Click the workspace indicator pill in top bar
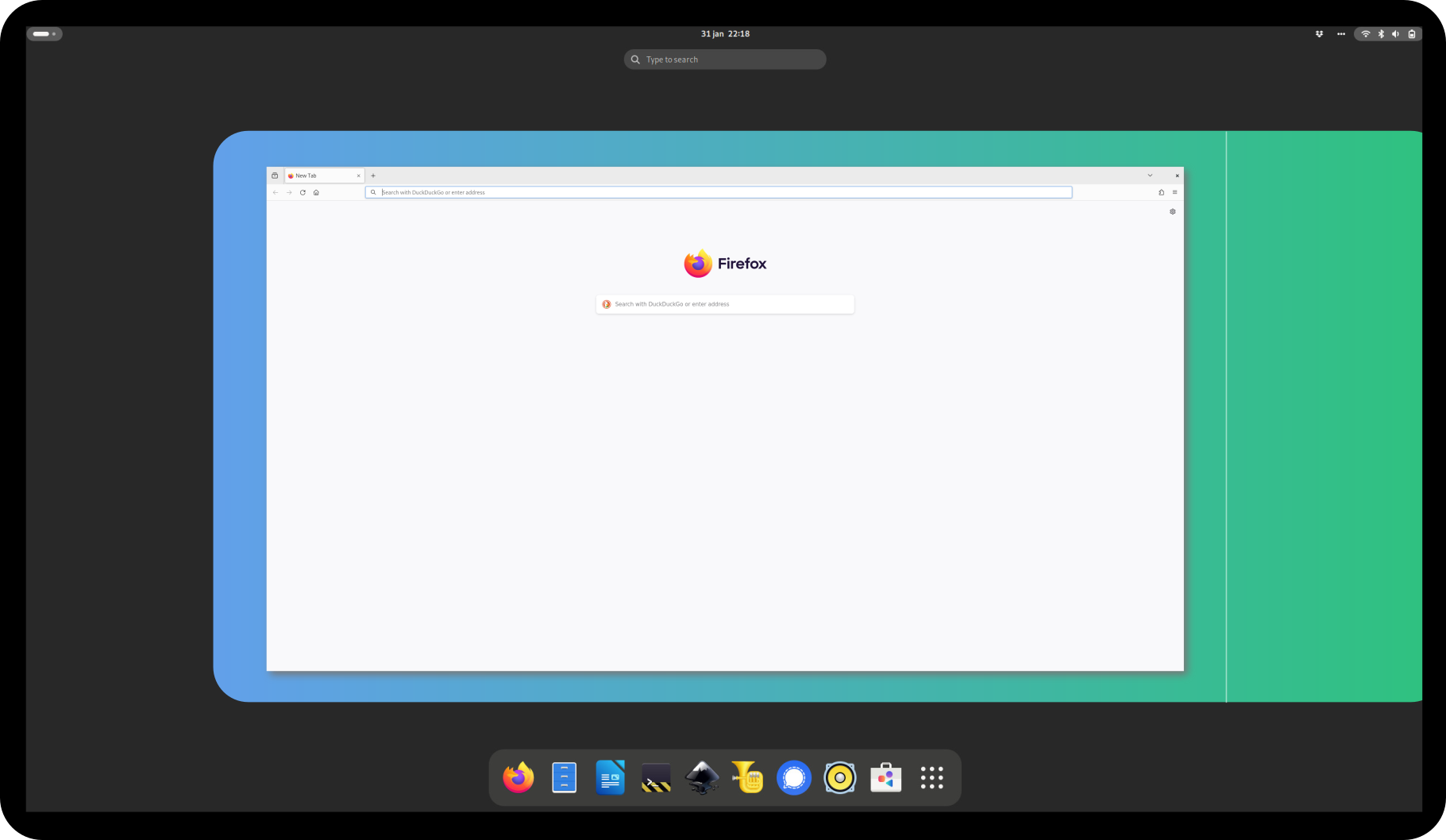Screen dimensions: 1446x840 [44, 34]
